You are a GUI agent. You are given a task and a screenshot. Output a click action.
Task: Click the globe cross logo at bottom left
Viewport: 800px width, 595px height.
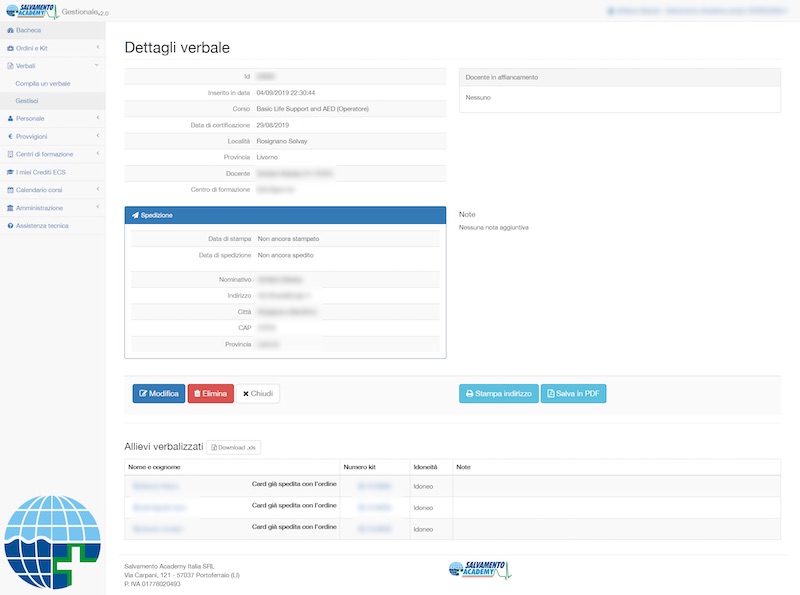coord(52,541)
